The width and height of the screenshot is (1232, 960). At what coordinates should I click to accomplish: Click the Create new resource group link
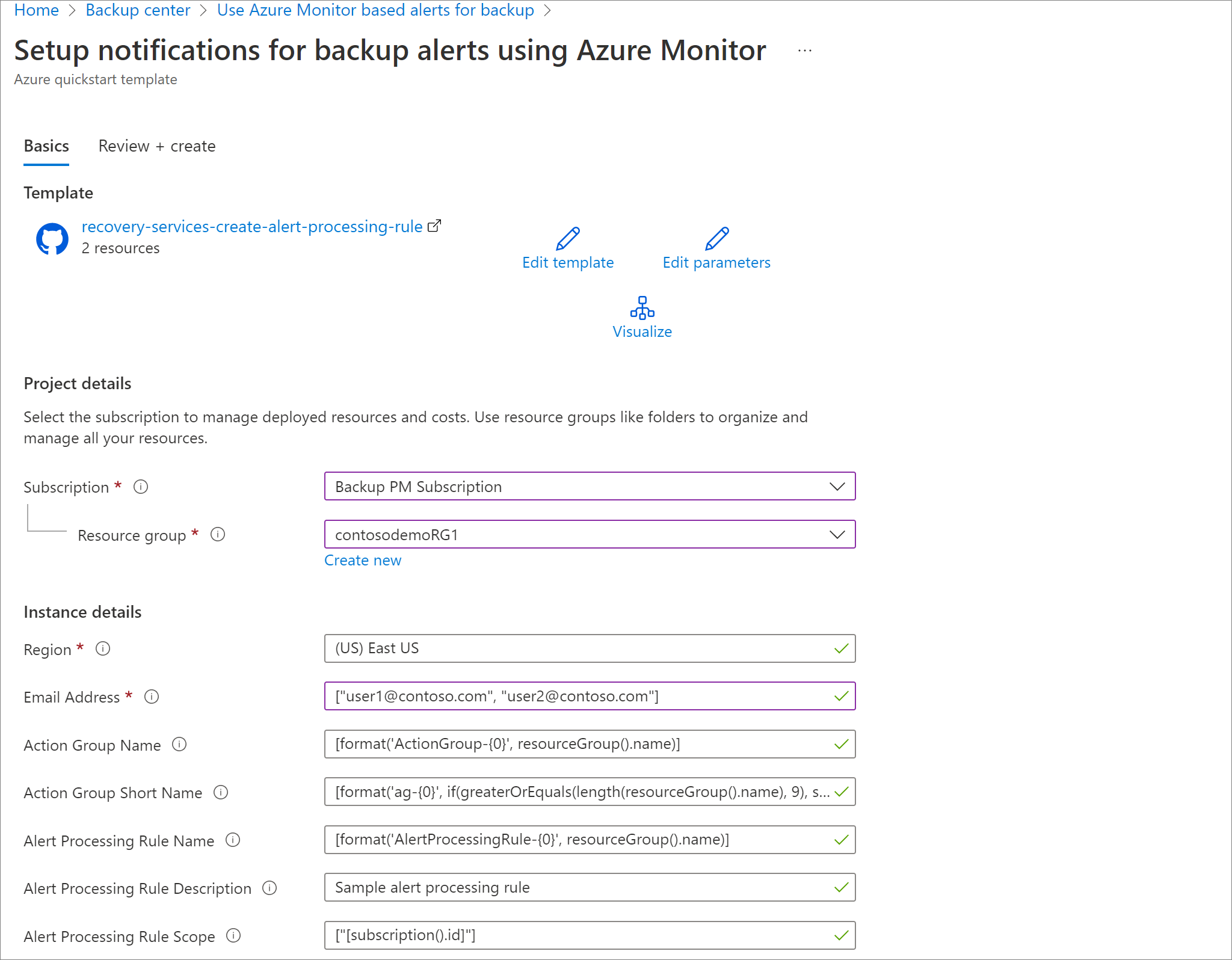click(363, 559)
